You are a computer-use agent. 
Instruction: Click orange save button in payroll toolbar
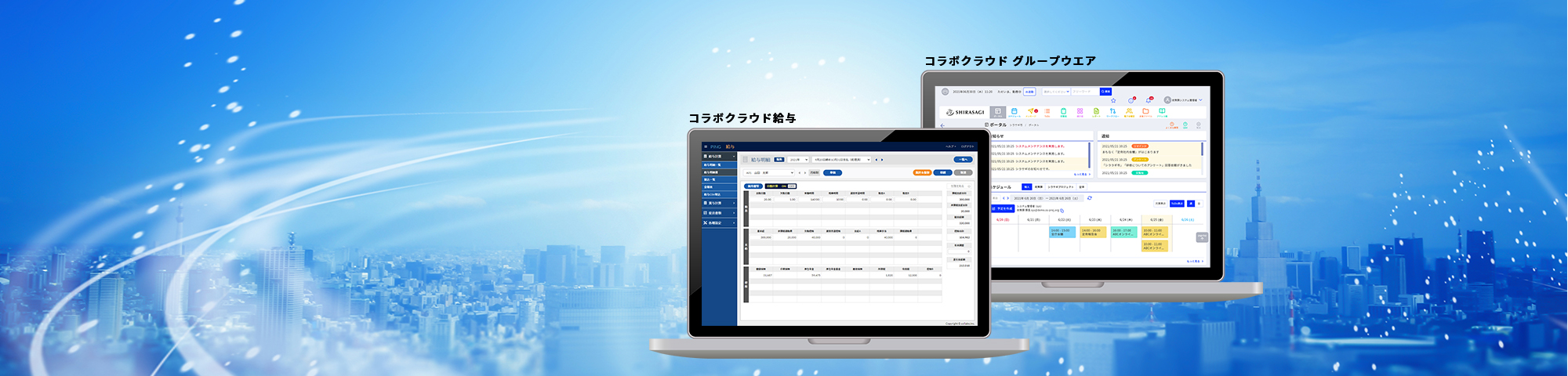point(922,172)
